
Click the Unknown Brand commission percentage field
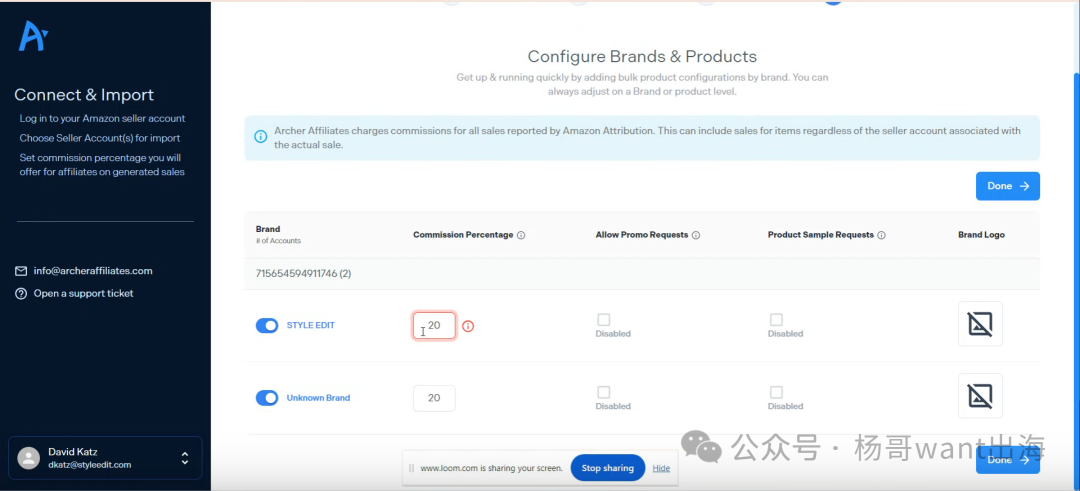point(434,398)
